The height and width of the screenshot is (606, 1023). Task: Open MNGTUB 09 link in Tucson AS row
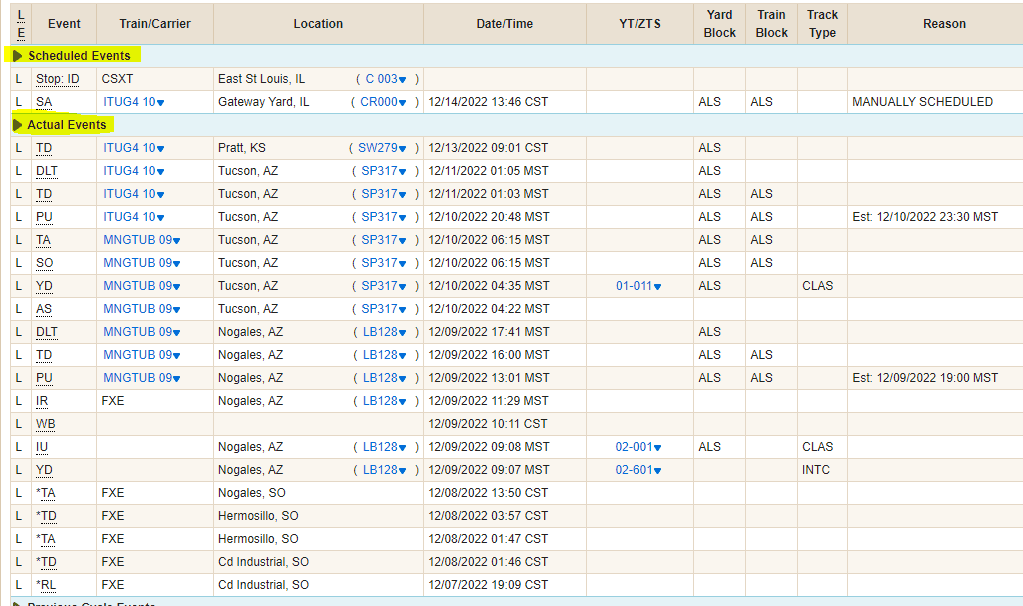tap(142, 309)
